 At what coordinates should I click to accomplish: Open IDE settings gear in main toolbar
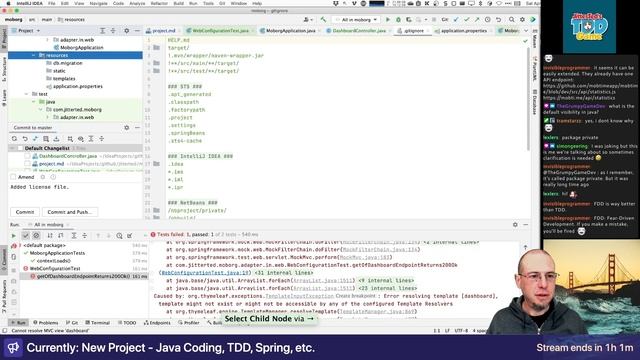pos(522,19)
